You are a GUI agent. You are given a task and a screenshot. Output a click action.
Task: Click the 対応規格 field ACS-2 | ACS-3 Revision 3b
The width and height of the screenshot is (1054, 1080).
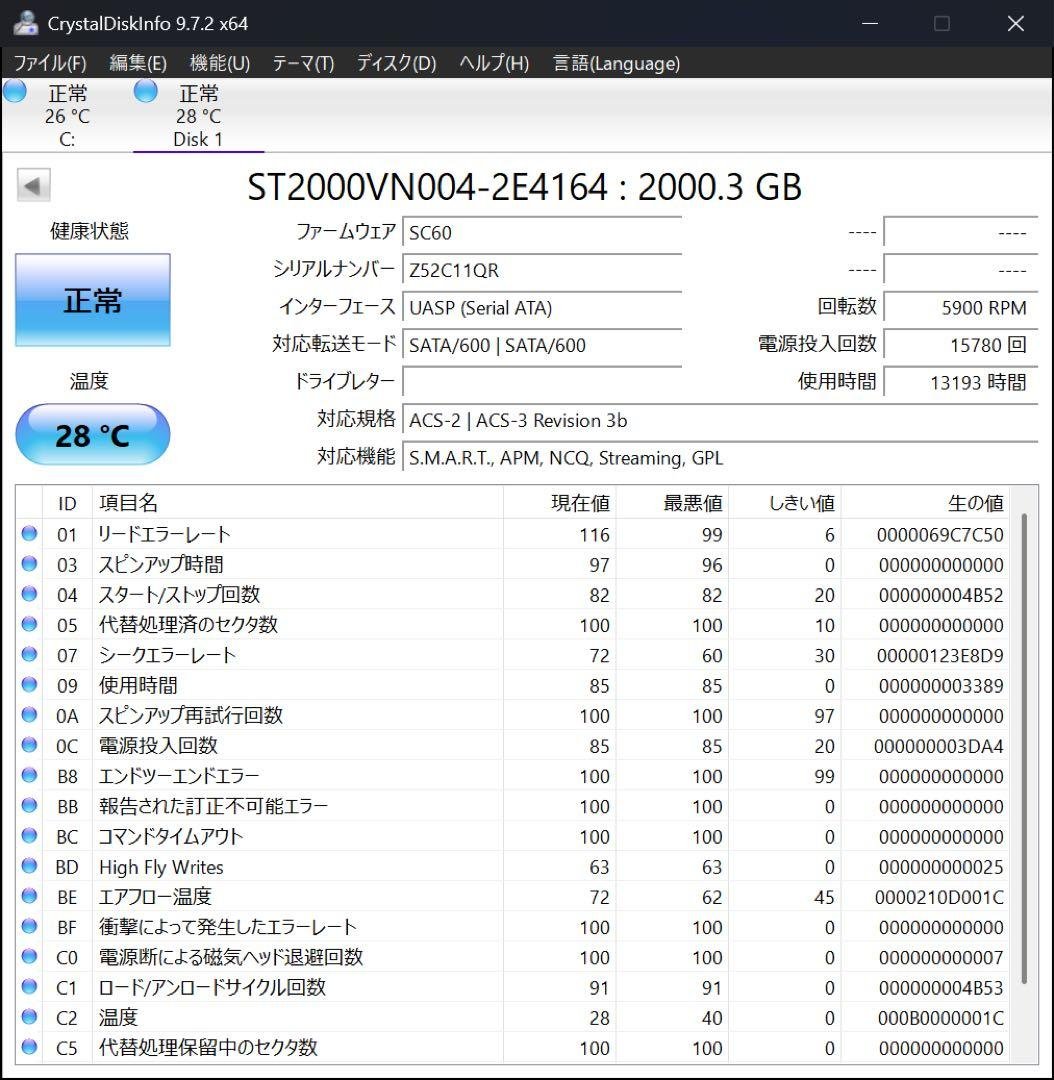coord(720,419)
